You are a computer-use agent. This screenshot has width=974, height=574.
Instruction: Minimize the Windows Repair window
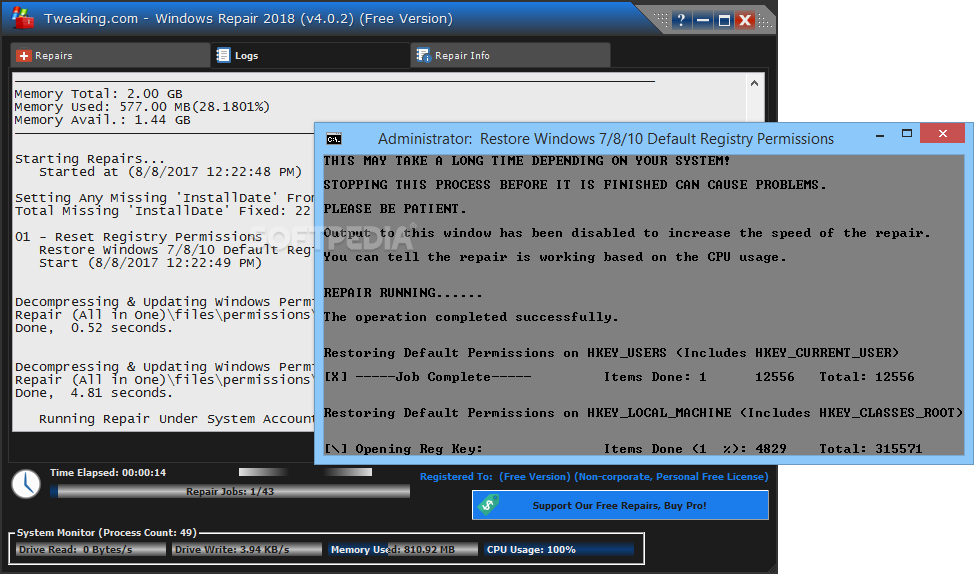tap(703, 20)
